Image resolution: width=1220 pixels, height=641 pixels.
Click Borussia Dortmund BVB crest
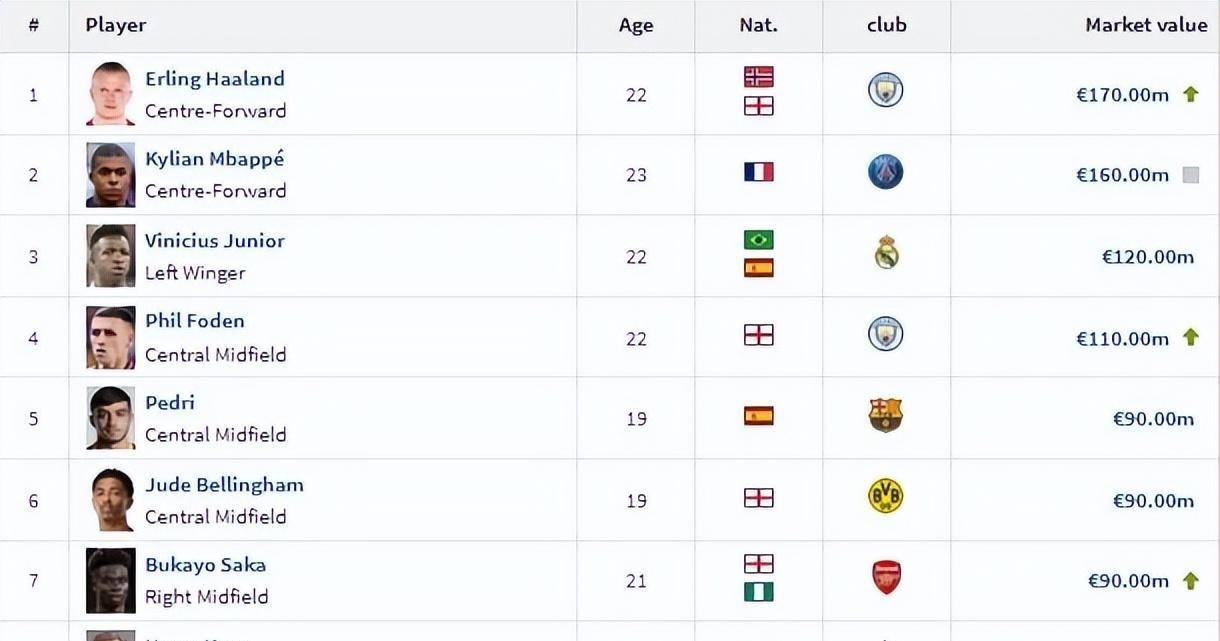click(886, 496)
